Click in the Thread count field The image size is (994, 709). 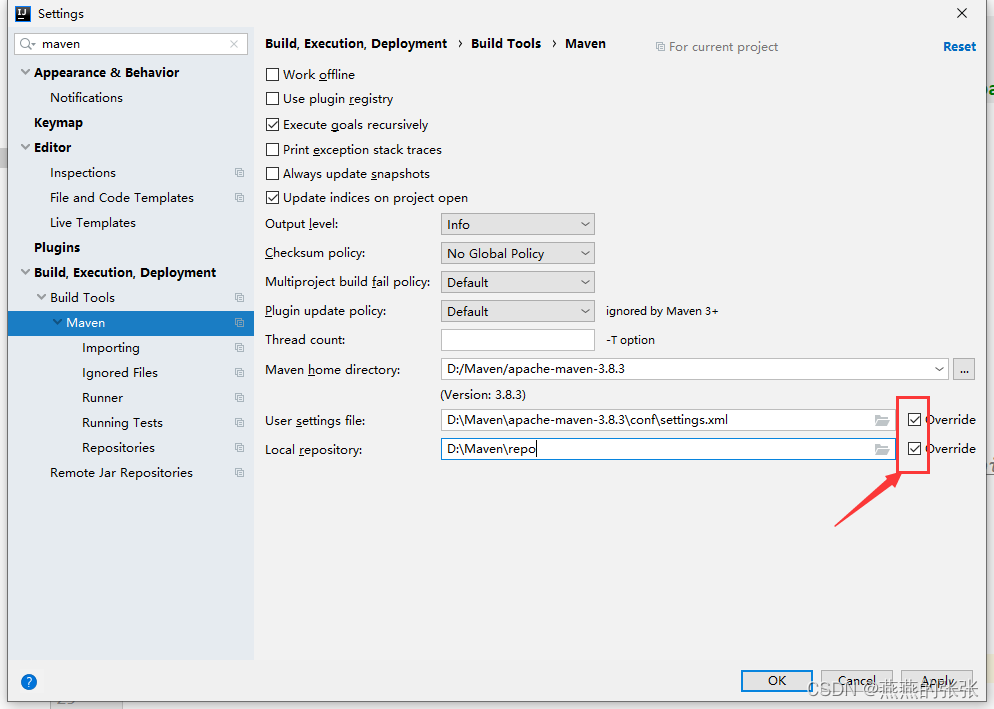coord(517,340)
